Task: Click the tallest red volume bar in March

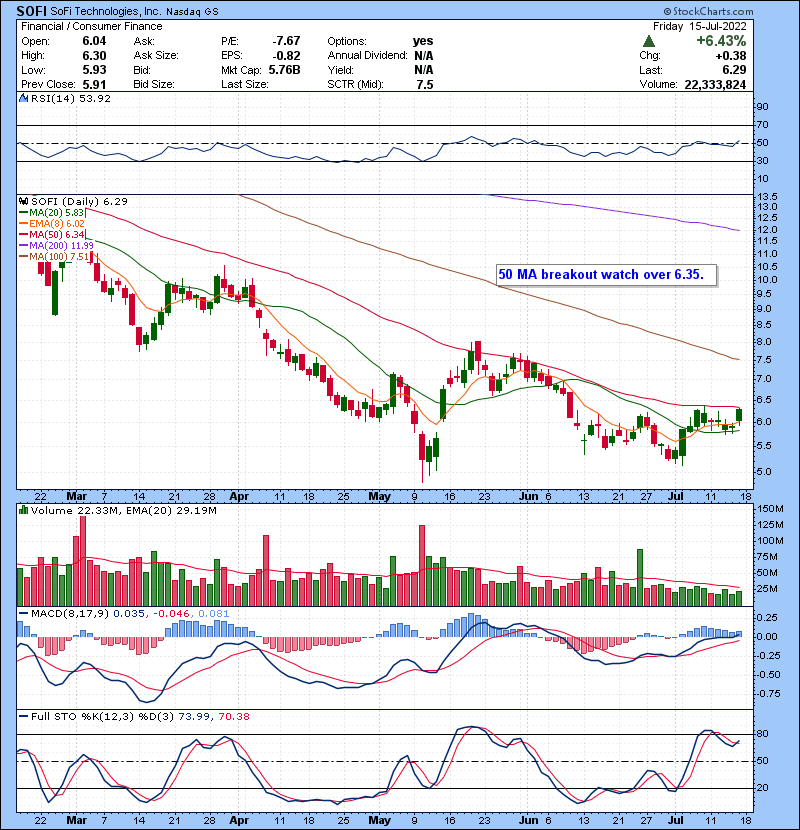Action: (x=83, y=561)
